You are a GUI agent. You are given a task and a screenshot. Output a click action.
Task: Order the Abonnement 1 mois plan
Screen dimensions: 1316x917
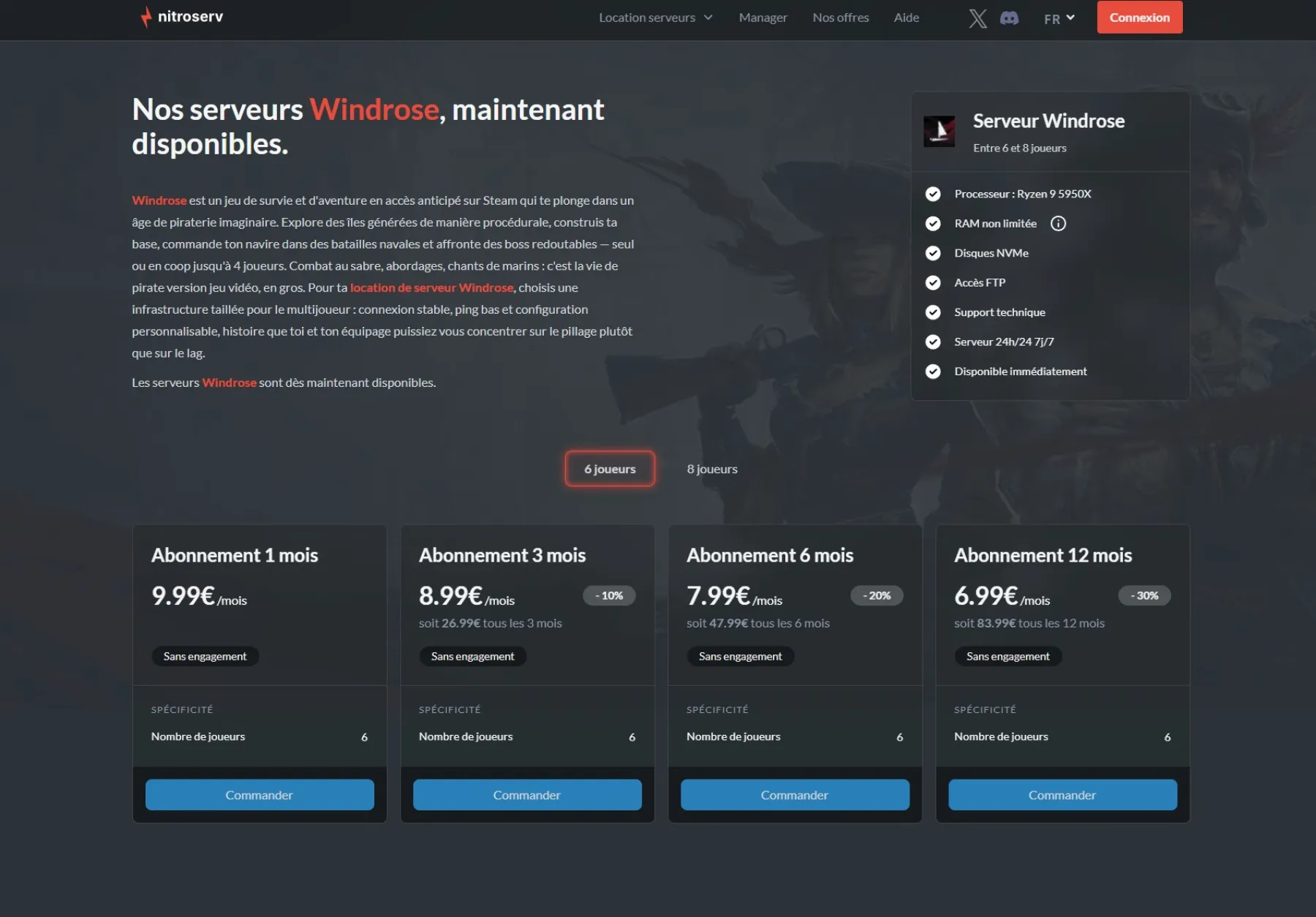click(260, 795)
